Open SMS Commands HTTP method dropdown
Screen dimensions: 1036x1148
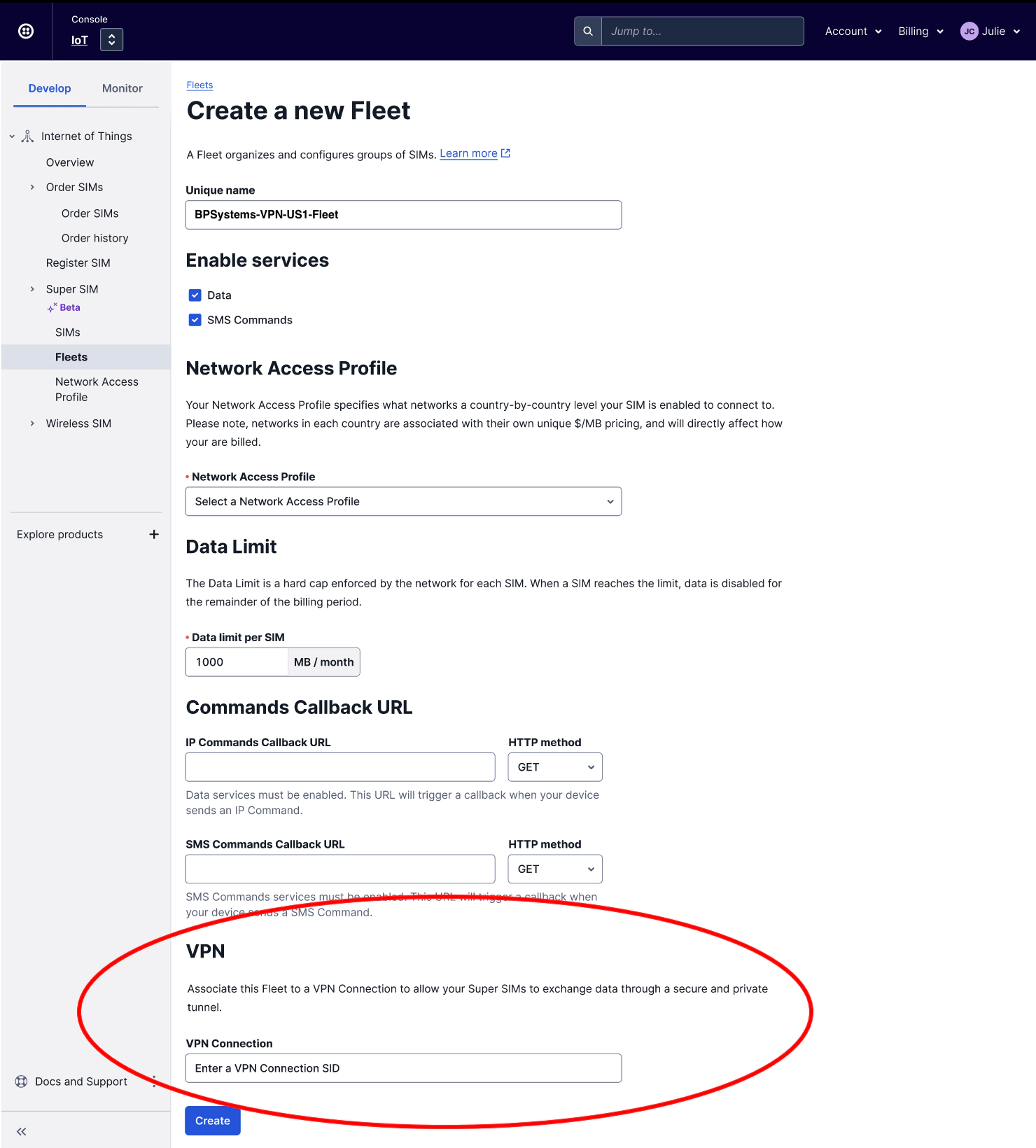coord(555,869)
